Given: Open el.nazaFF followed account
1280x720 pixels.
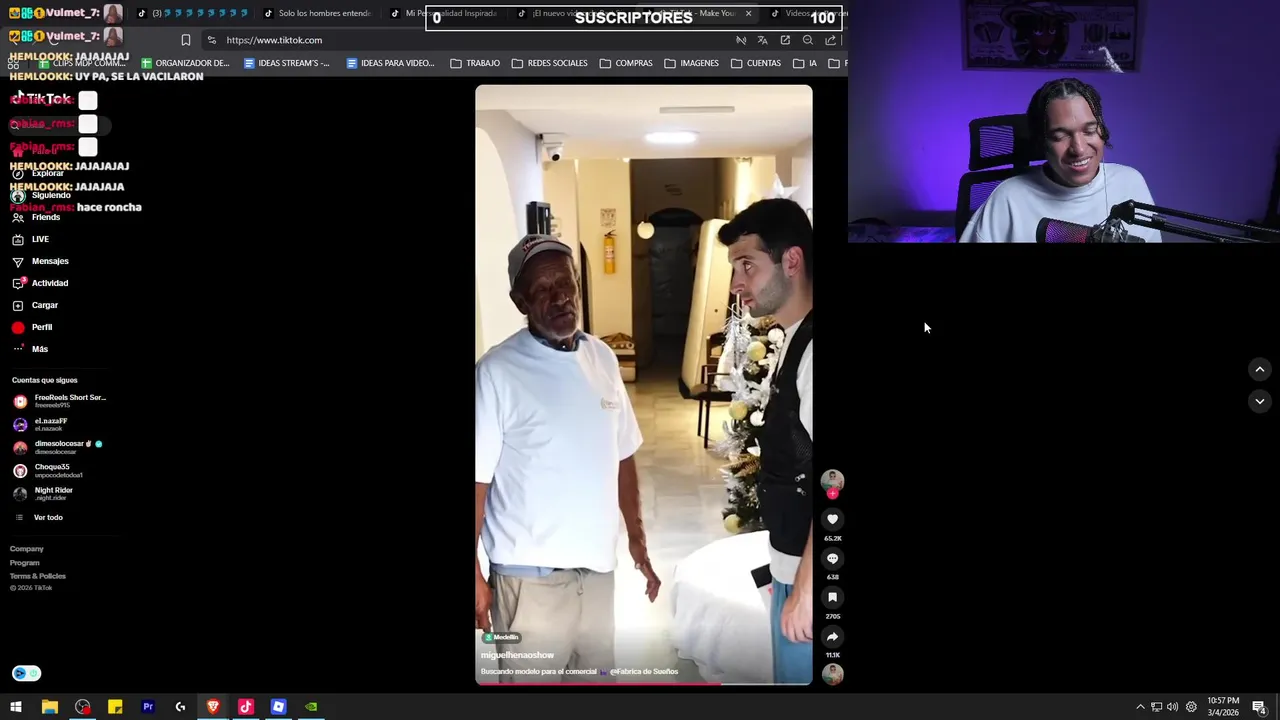Looking at the screenshot, I should pos(42,424).
